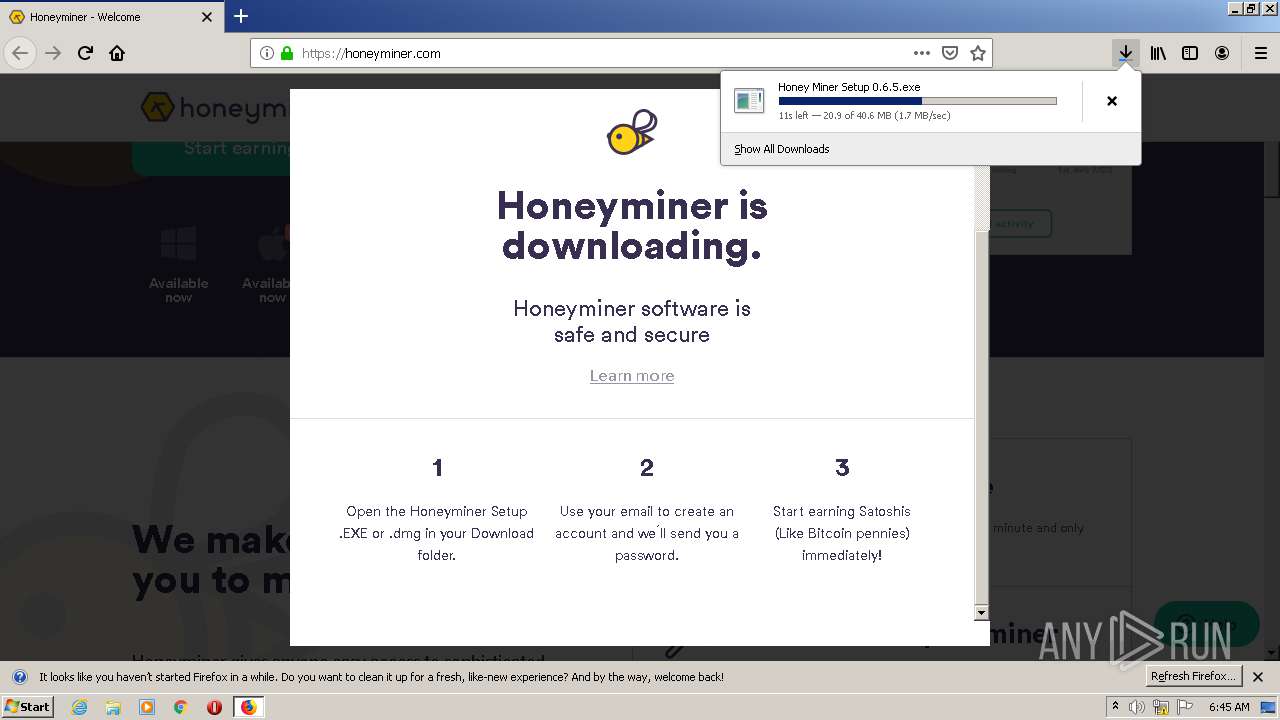Click the Honey Miner exe file icon
This screenshot has width=1280, height=720.
pyautogui.click(x=748, y=100)
